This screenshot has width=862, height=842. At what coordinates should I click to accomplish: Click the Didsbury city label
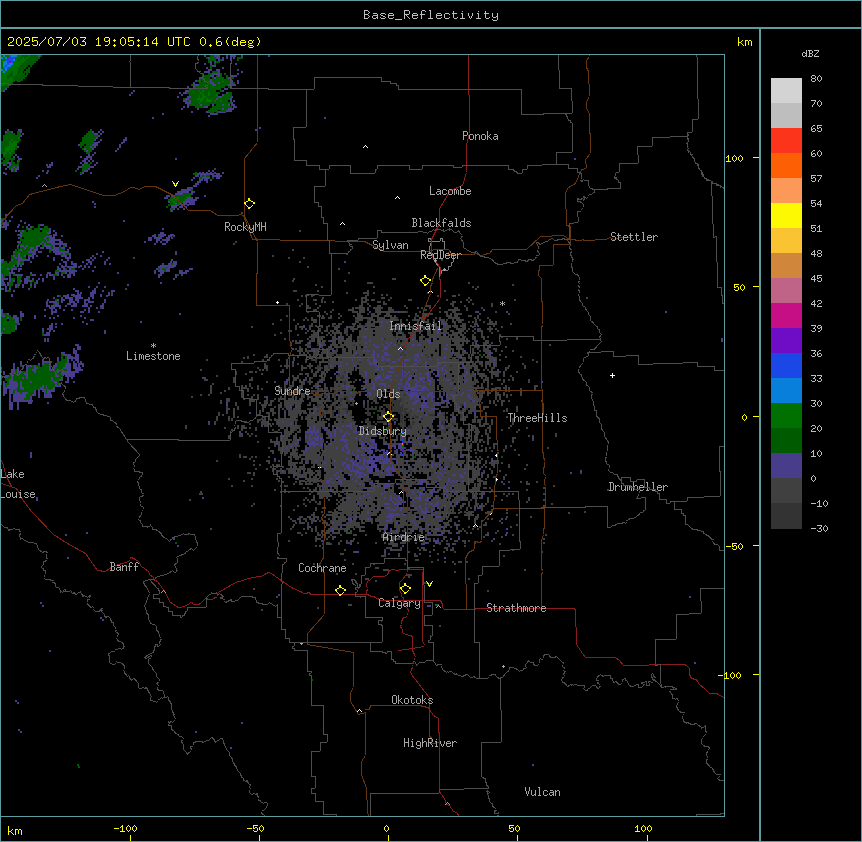pyautogui.click(x=383, y=431)
